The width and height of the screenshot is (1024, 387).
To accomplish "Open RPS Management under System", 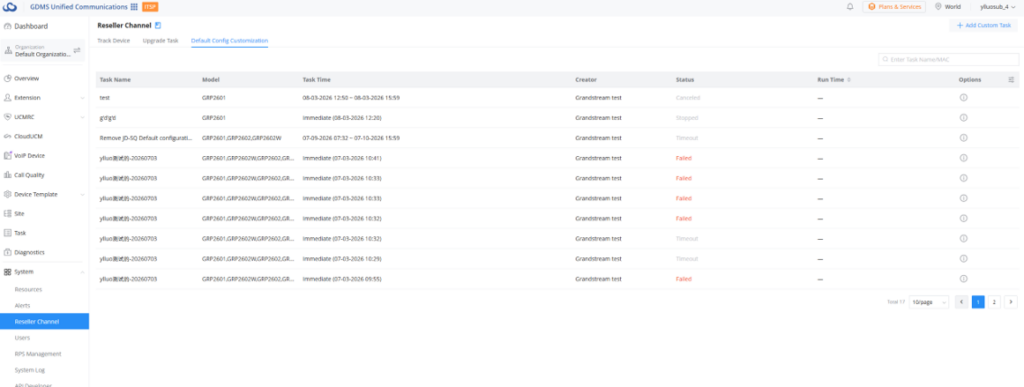I will pyautogui.click(x=38, y=354).
